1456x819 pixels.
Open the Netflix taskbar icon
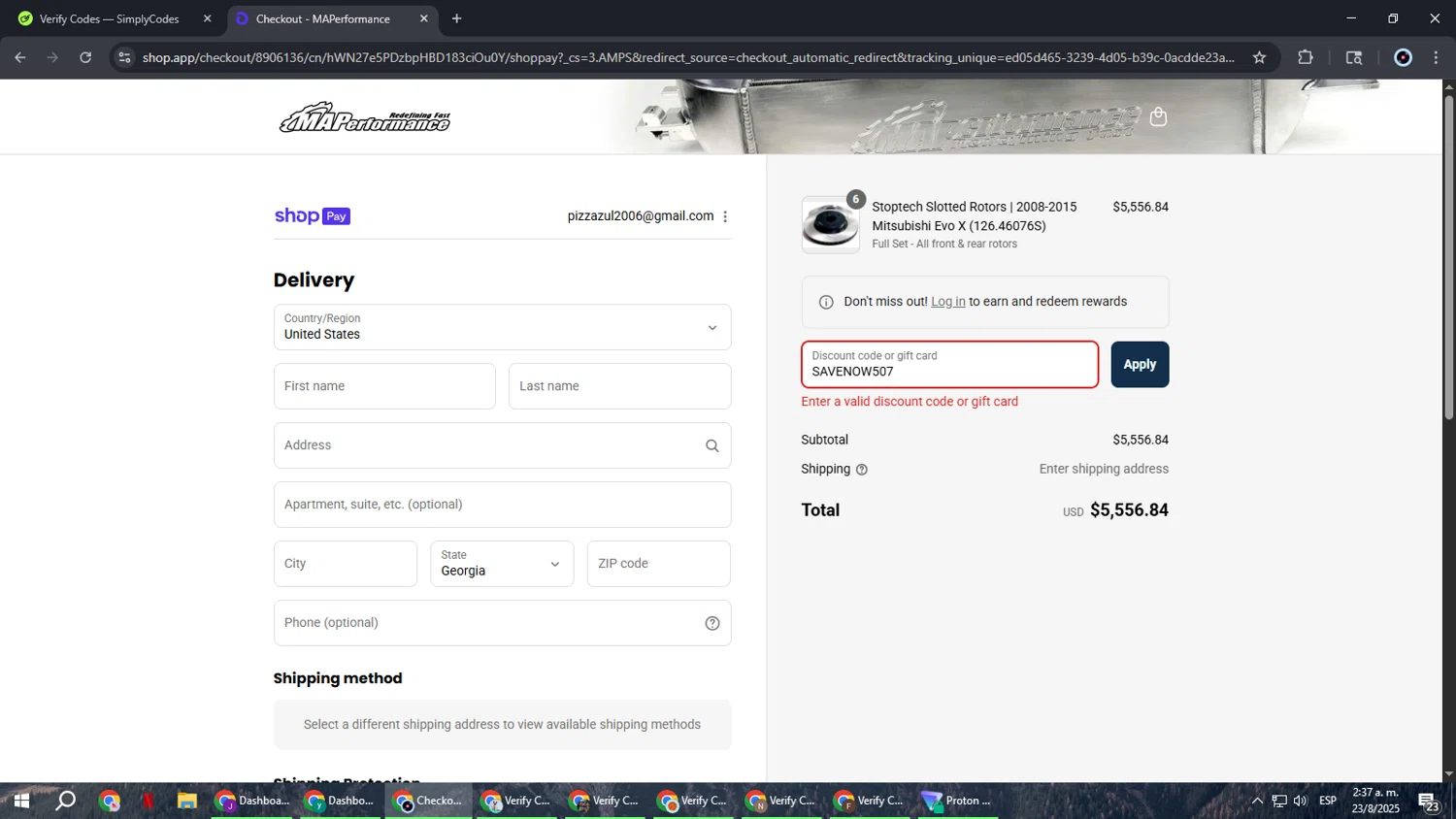(148, 801)
